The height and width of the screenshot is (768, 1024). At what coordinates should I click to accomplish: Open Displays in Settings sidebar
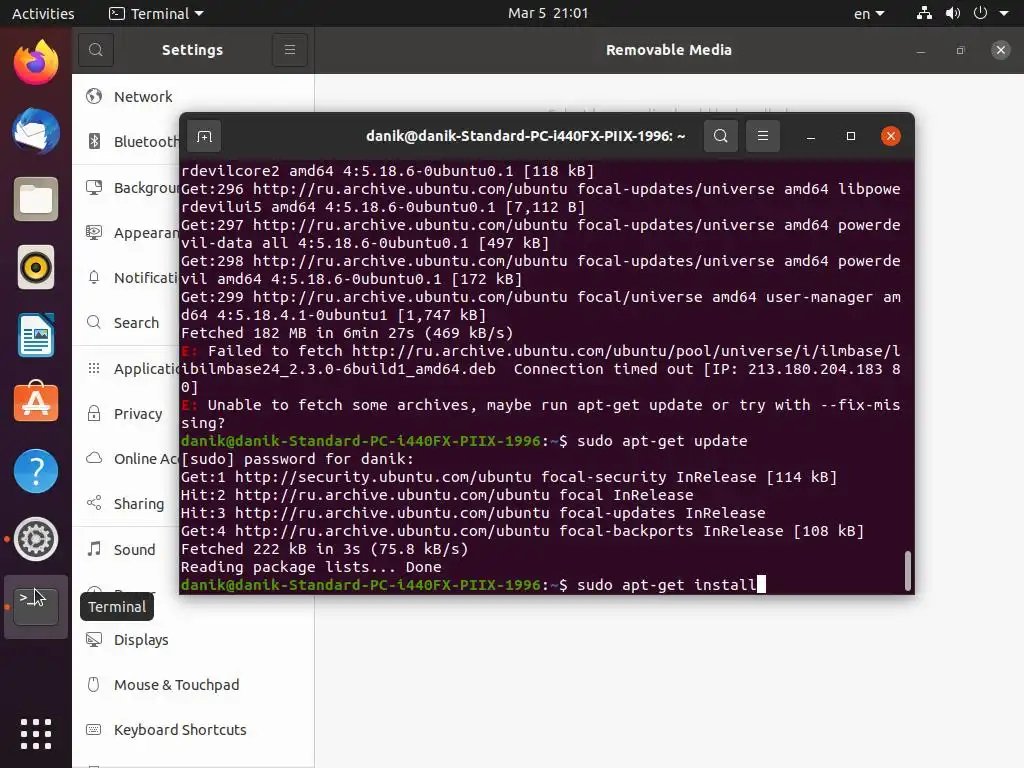(193, 639)
